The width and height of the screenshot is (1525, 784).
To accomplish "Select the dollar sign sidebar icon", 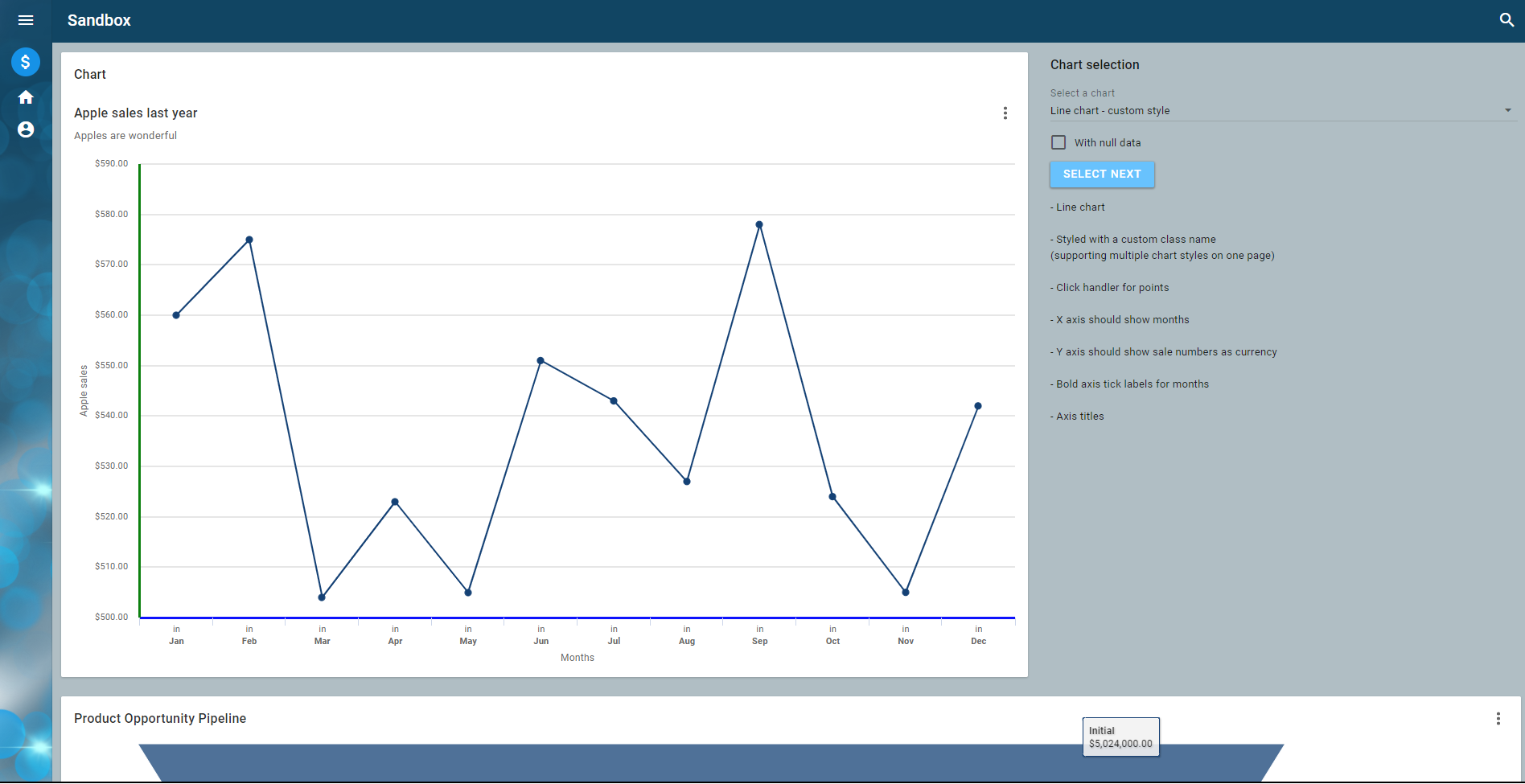I will coord(26,61).
